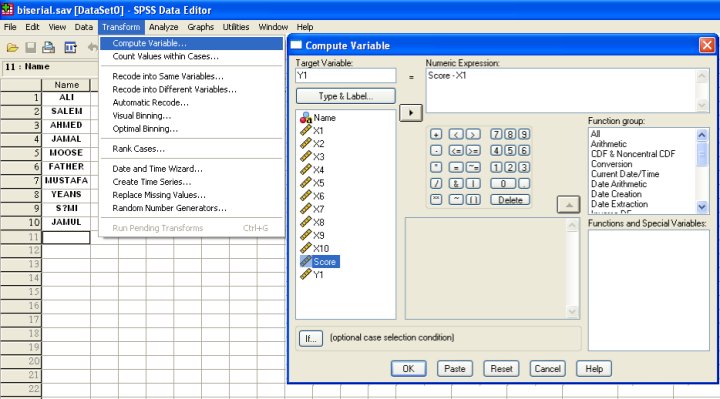This screenshot has height=399, width=720.
Task: Click the vertical bar OR operator button
Action: (473, 184)
